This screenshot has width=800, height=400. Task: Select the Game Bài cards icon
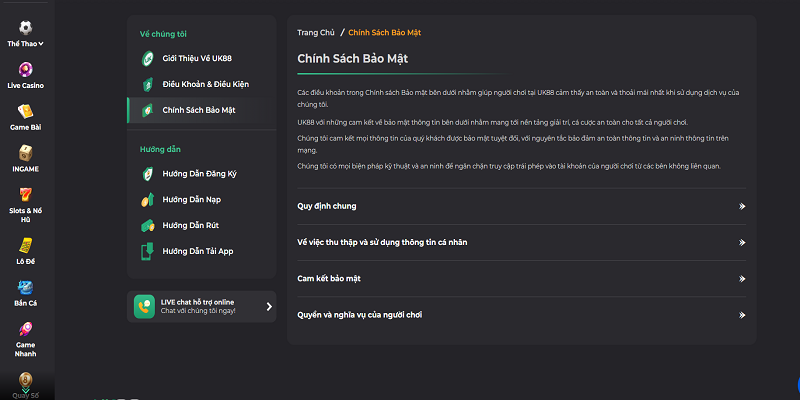26,111
